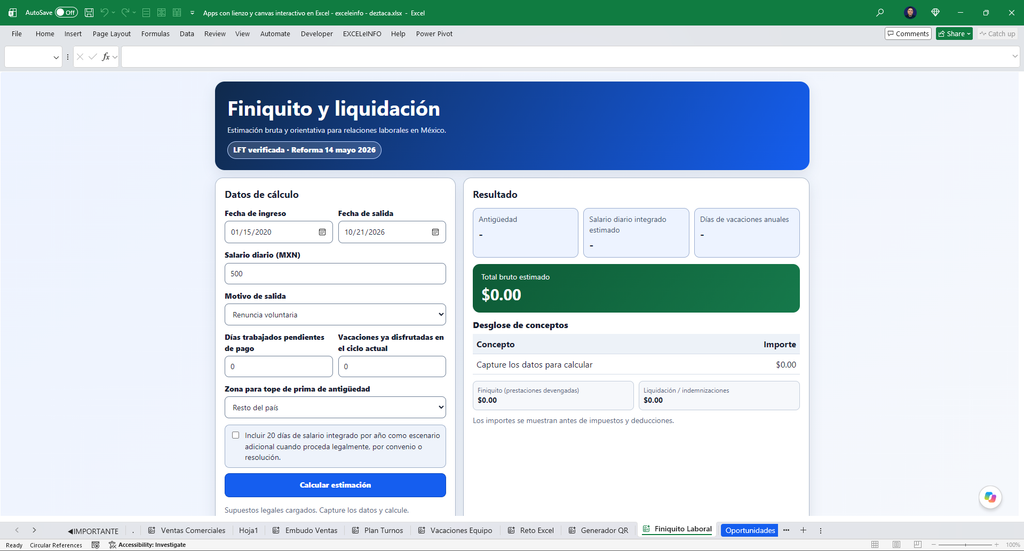The image size is (1024, 551).
Task: Switch to Page Break Preview in status bar
Action: pos(918,544)
